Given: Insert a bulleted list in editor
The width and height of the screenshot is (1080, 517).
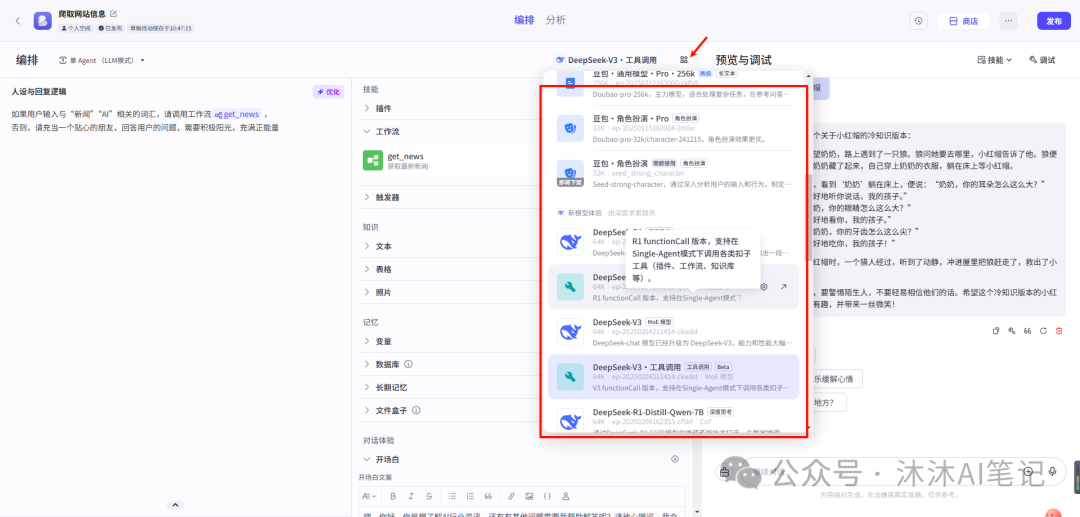Looking at the screenshot, I should (453, 496).
